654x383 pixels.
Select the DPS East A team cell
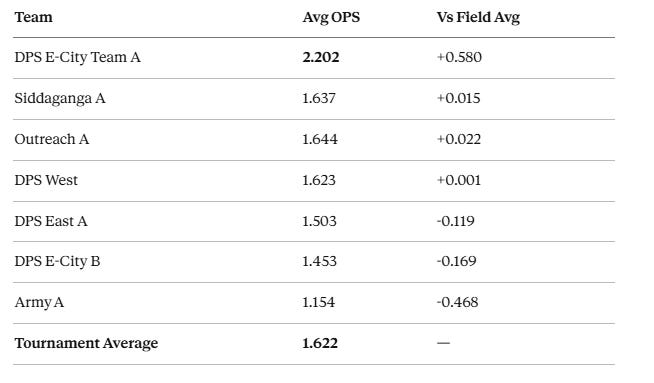click(51, 221)
